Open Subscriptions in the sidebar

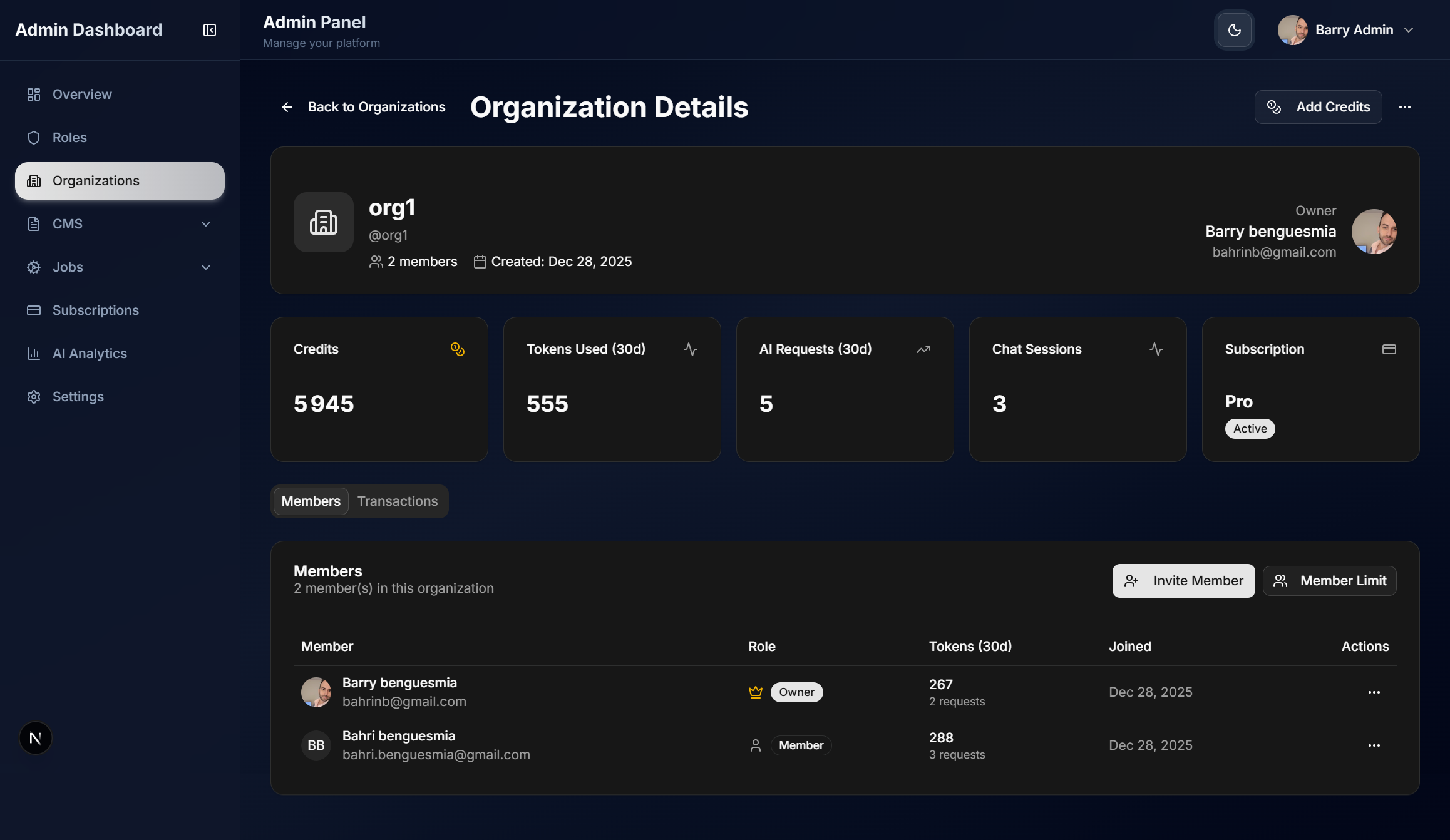[x=120, y=310]
